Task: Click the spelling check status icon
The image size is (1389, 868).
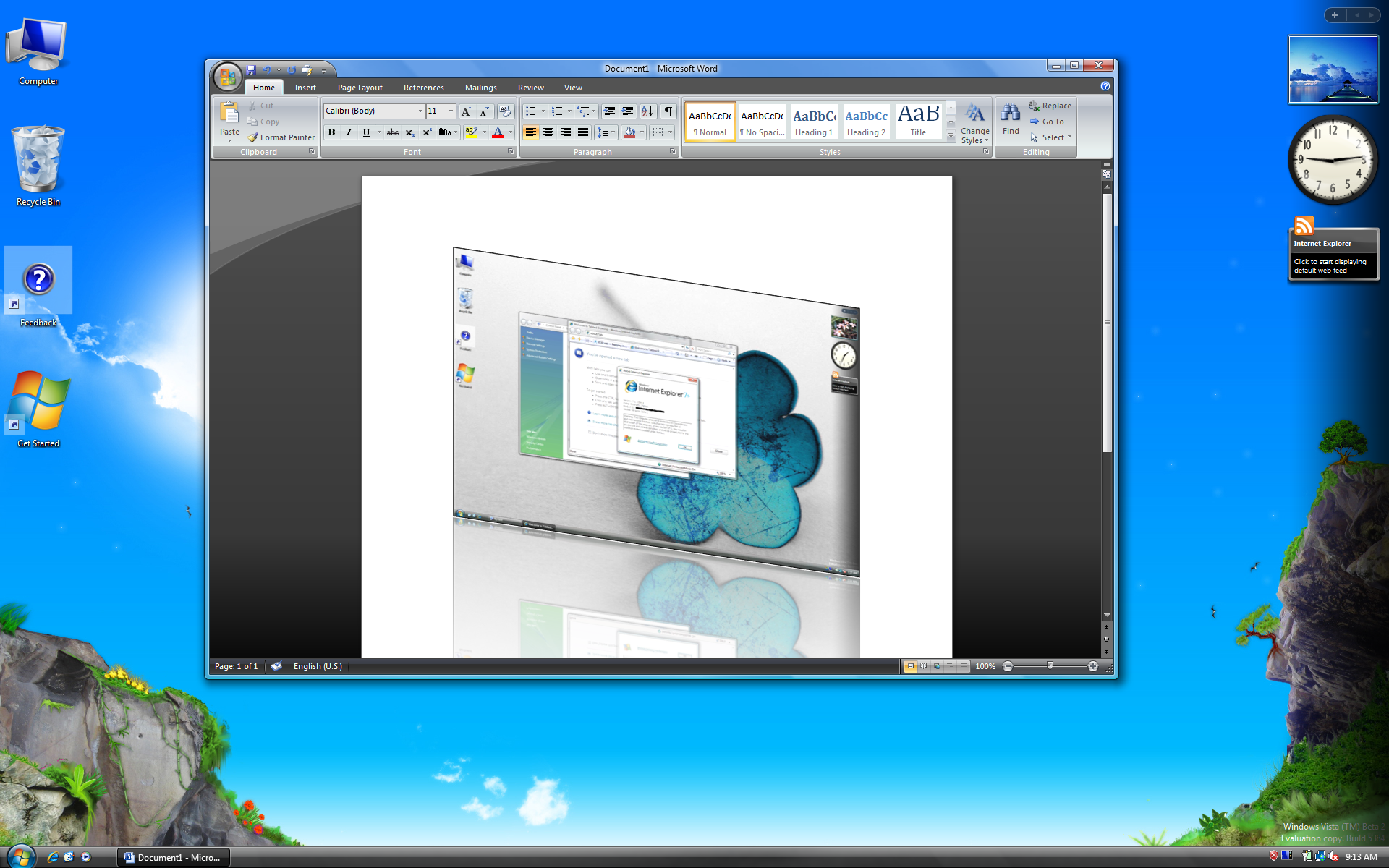Action: pyautogui.click(x=276, y=666)
